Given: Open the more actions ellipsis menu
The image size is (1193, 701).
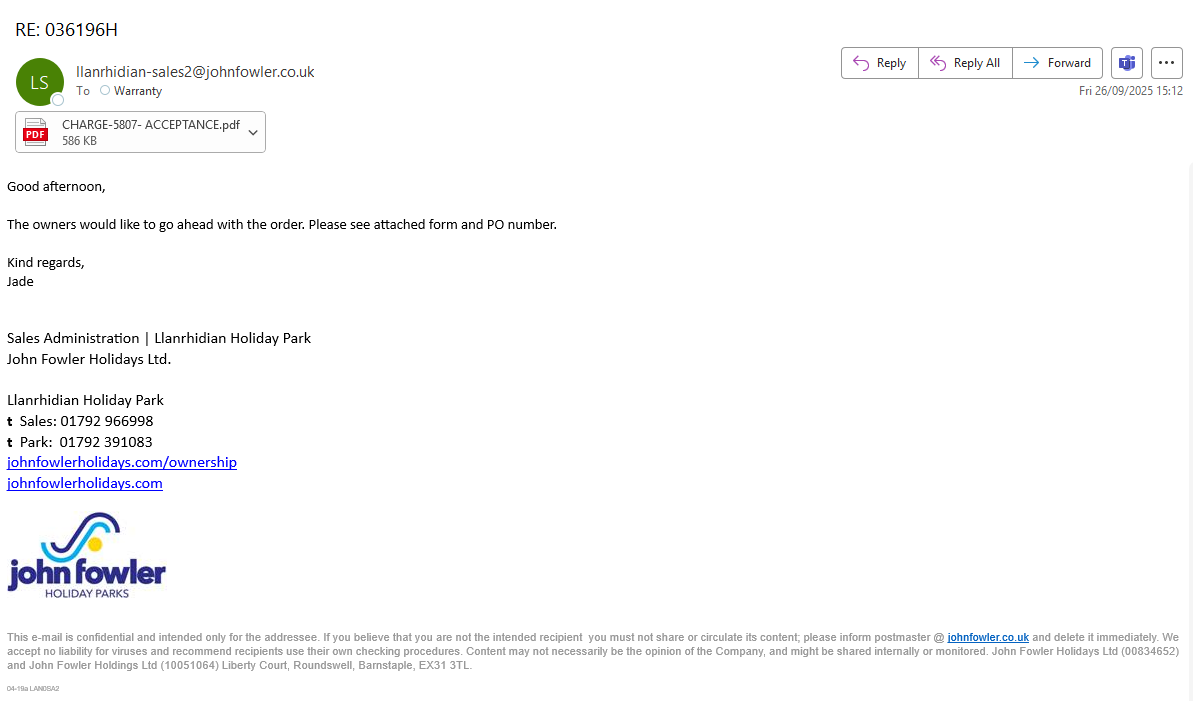Looking at the screenshot, I should 1167,63.
